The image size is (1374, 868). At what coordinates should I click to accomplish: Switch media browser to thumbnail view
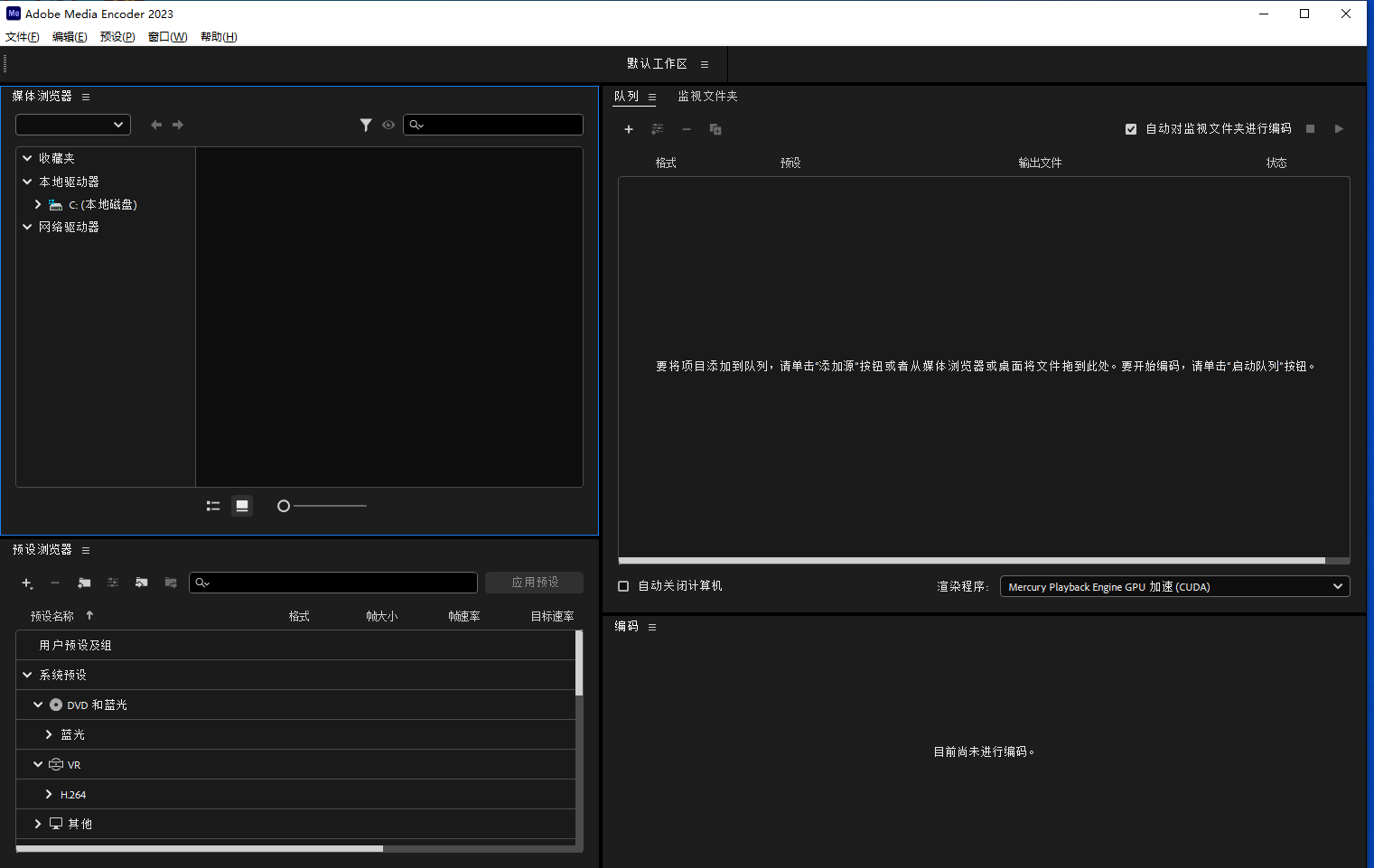click(x=242, y=506)
